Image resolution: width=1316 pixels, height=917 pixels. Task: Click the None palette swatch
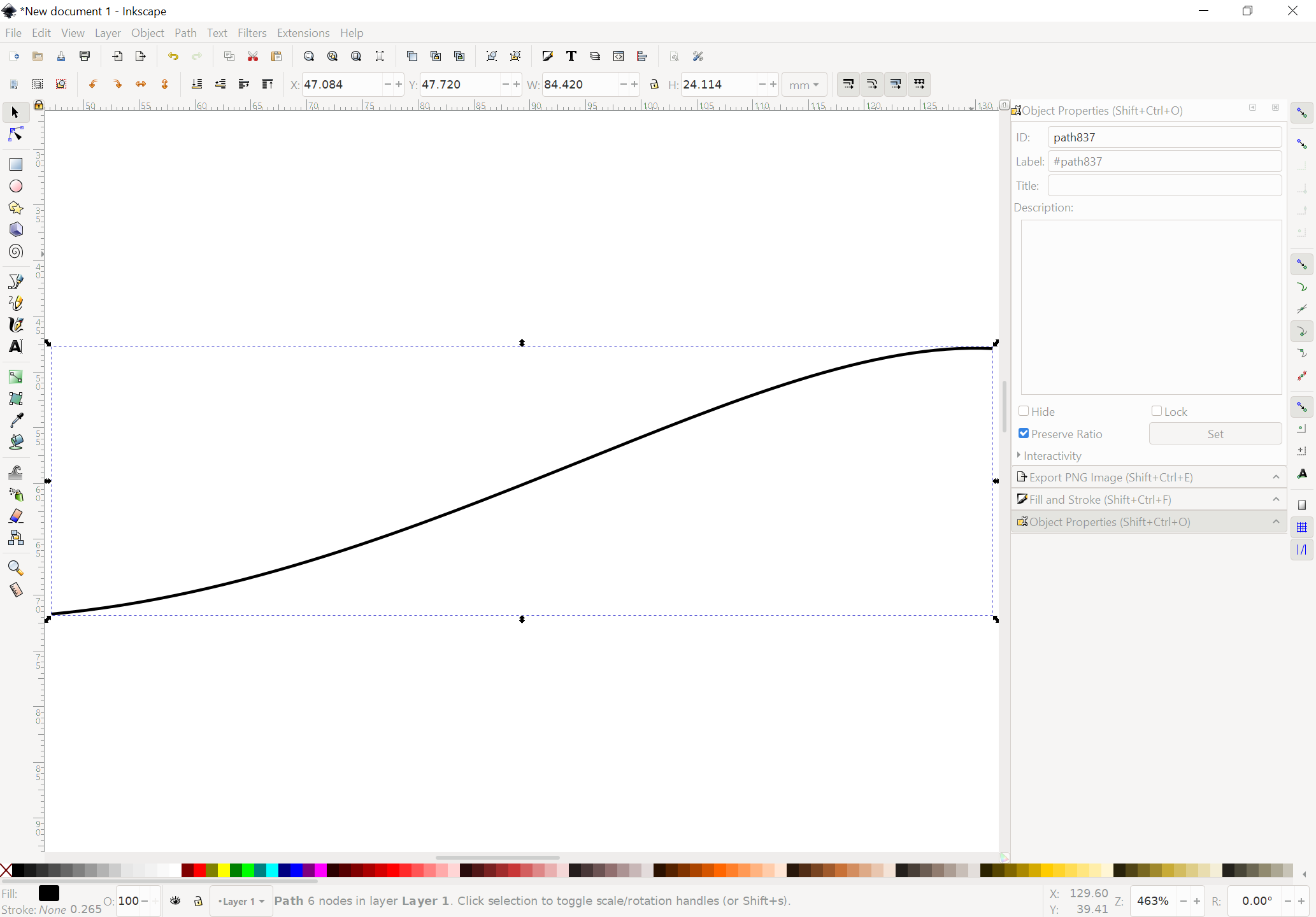click(x=6, y=871)
